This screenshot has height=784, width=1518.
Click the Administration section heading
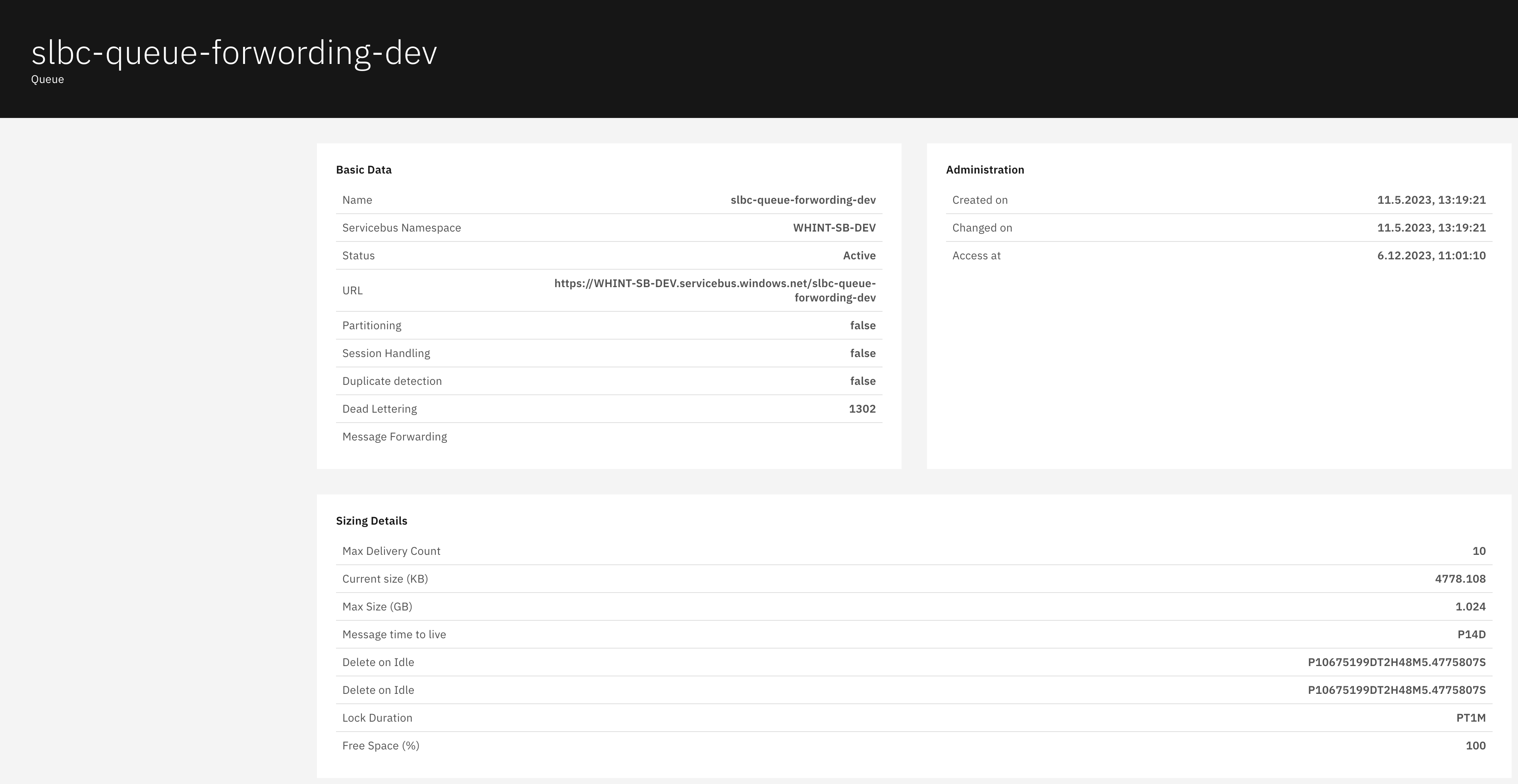click(x=985, y=170)
